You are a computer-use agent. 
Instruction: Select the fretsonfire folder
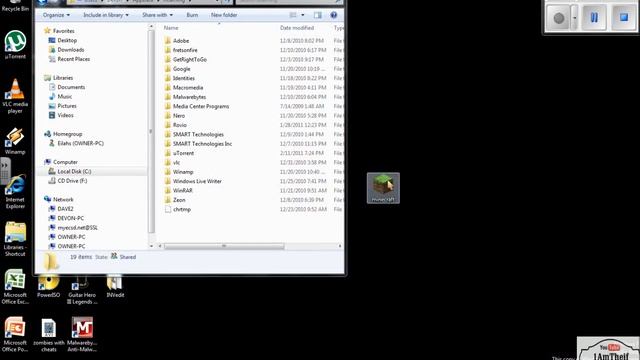click(185, 50)
